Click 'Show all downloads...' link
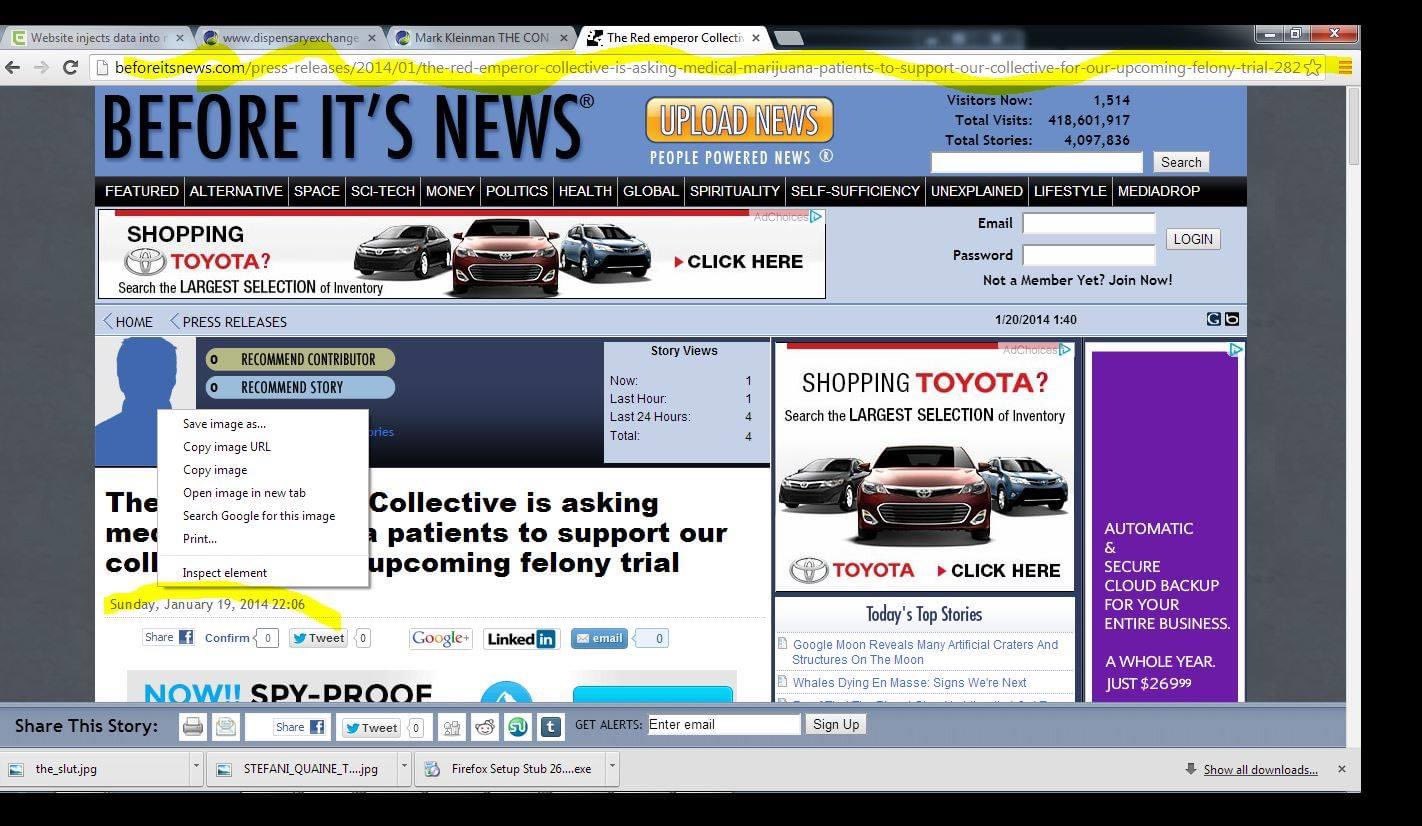Screen dimensions: 1422x826 pyautogui.click(x=1260, y=770)
